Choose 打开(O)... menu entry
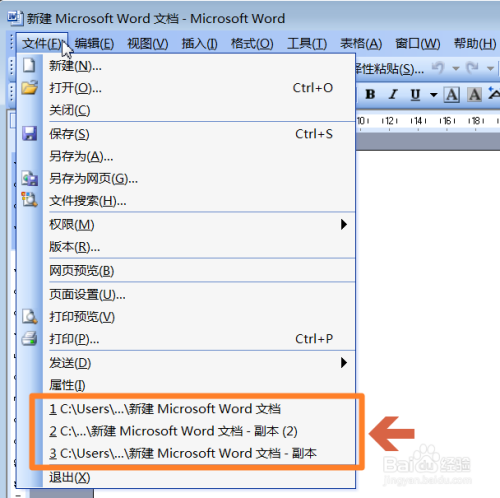Viewport: 500px width, 498px height. 186,88
